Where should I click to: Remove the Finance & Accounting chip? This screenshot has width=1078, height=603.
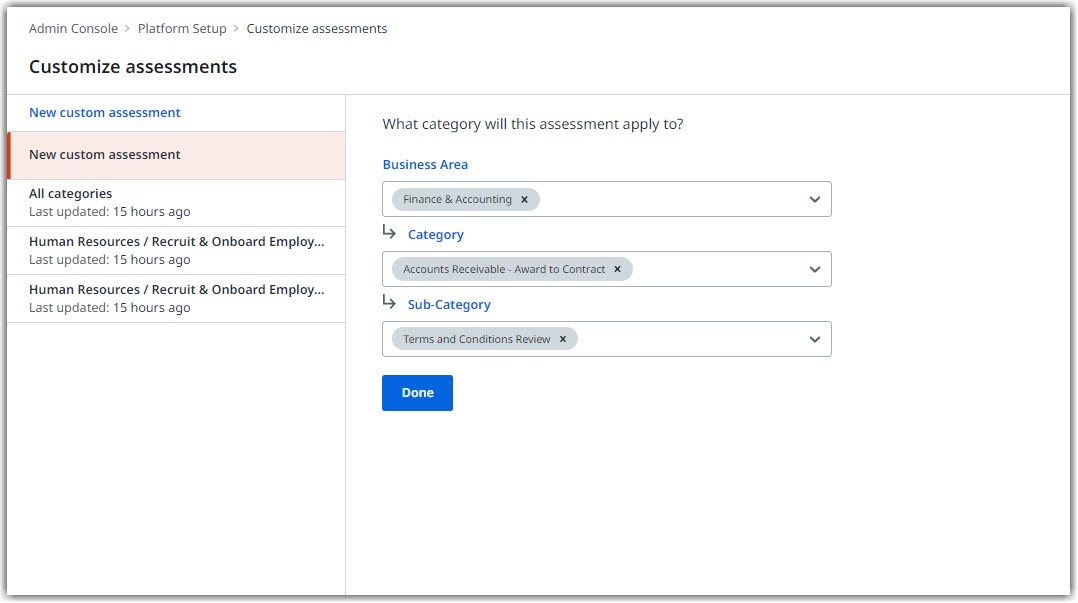pyautogui.click(x=524, y=200)
